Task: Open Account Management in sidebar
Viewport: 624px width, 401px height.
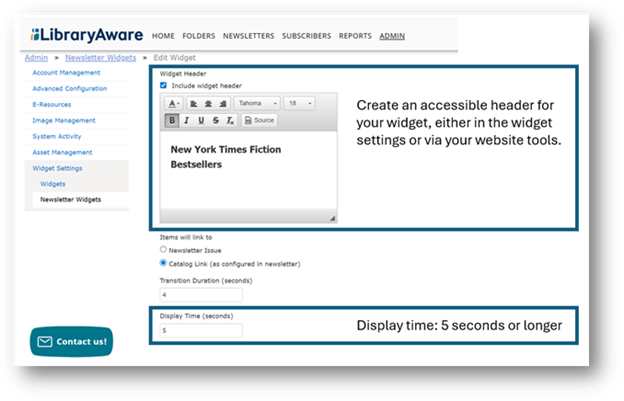Action: point(66,73)
